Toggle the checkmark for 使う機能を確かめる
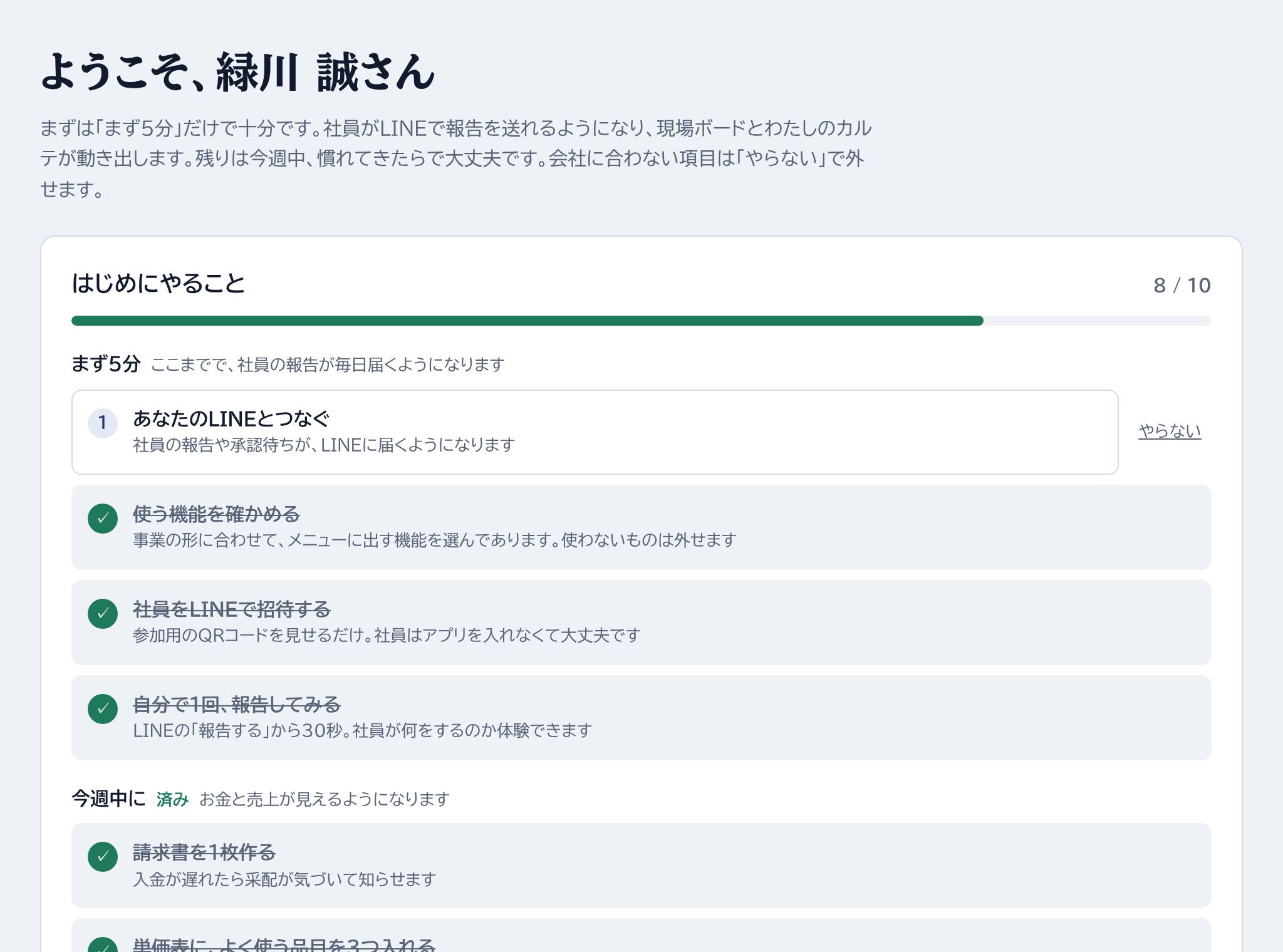The width and height of the screenshot is (1283, 952). coord(103,519)
